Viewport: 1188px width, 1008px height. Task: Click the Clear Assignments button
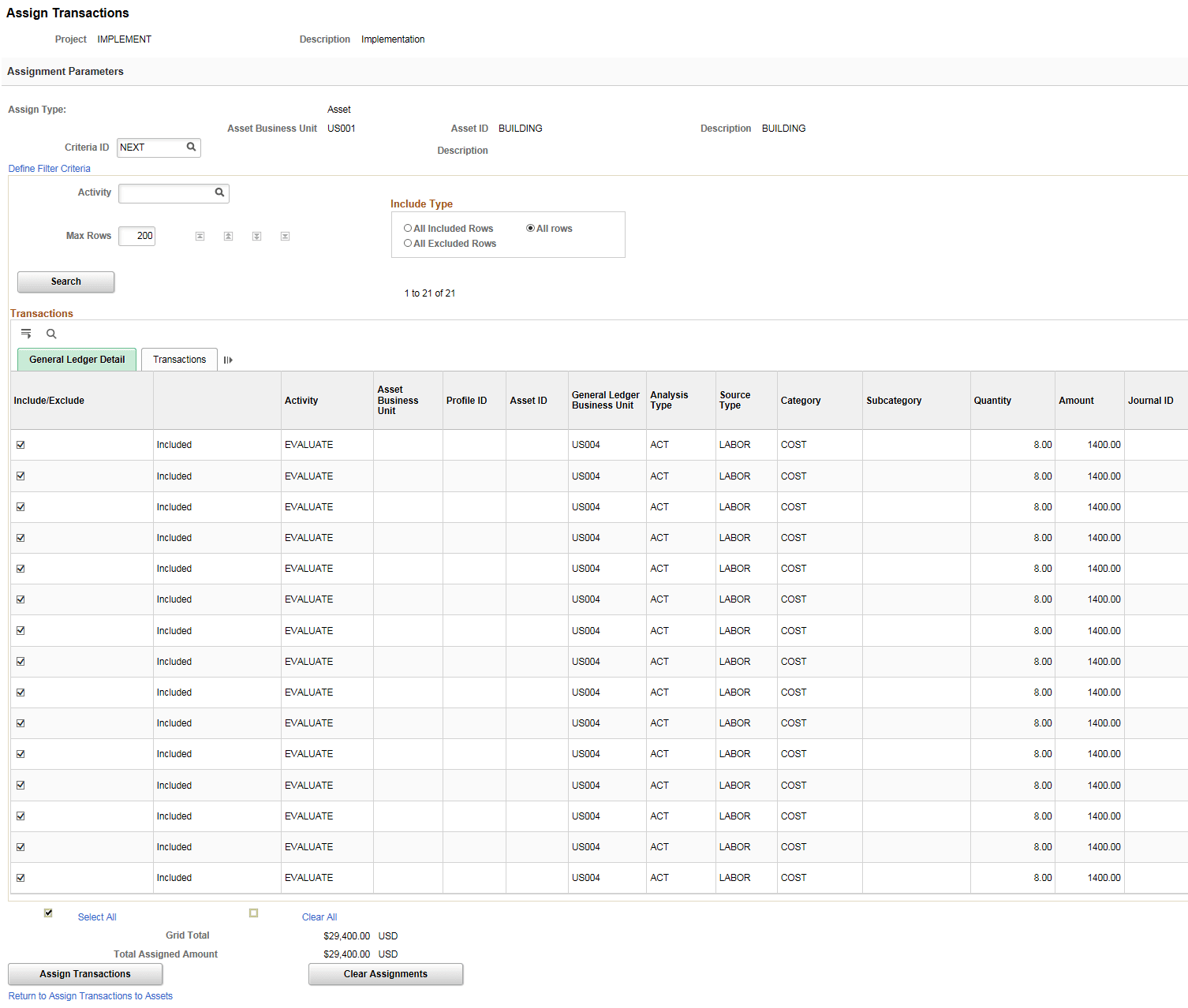(385, 973)
